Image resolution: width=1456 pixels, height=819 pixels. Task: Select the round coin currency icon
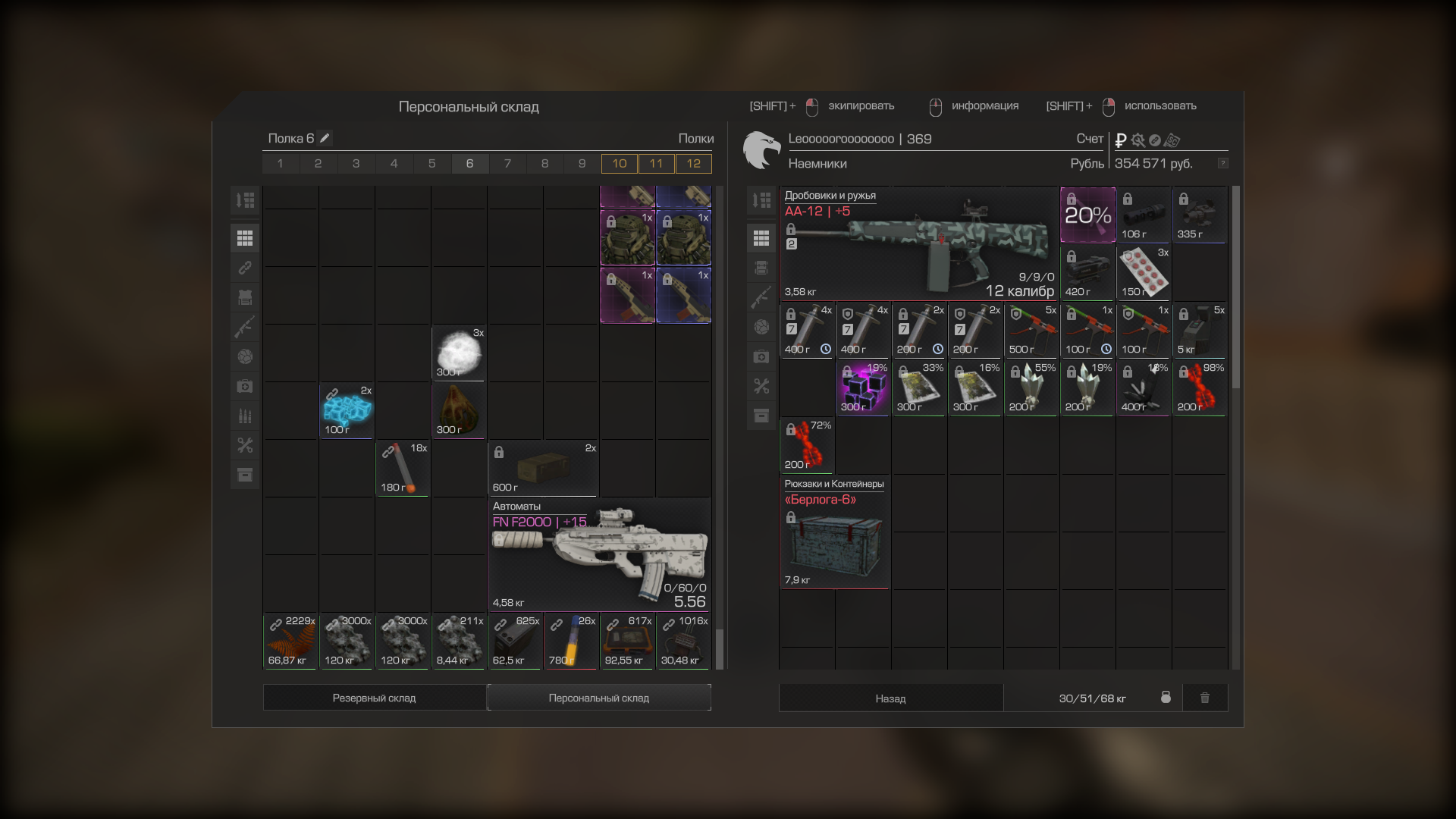point(1154,140)
